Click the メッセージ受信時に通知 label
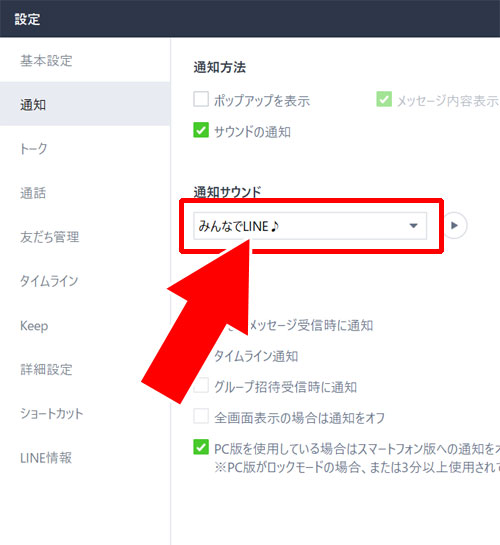This screenshot has height=545, width=500. pos(311,326)
